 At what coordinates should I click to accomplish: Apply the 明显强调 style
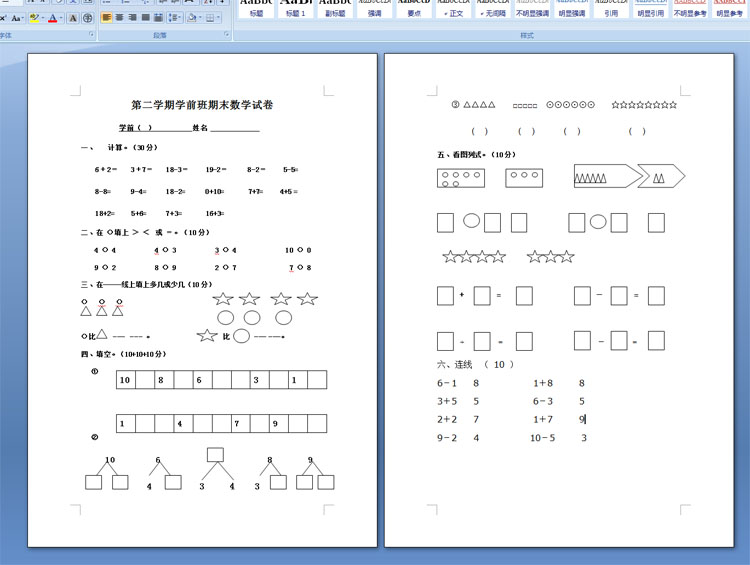click(x=572, y=9)
